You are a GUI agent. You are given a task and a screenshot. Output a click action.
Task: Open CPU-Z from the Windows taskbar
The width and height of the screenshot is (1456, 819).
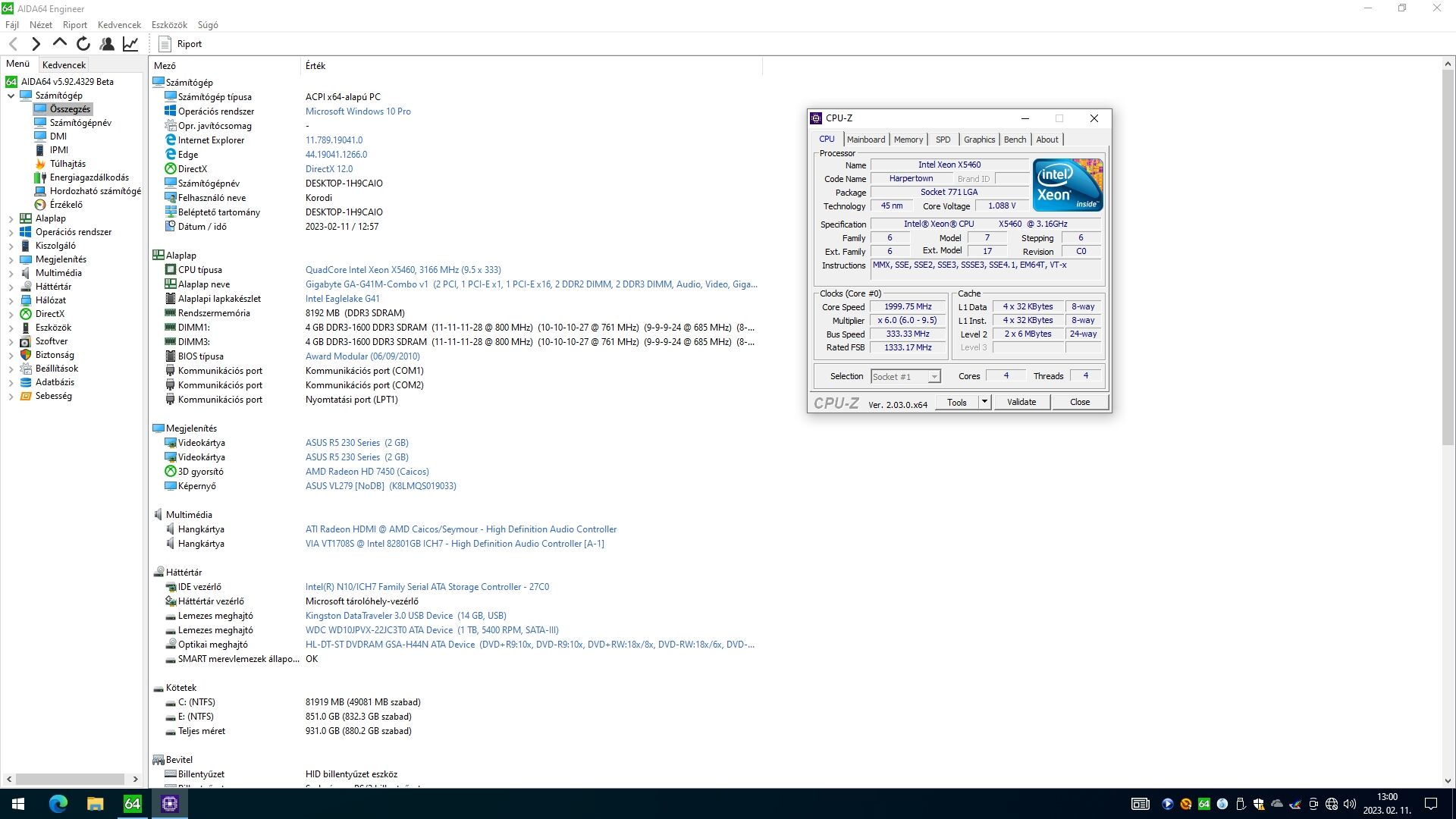[x=170, y=803]
